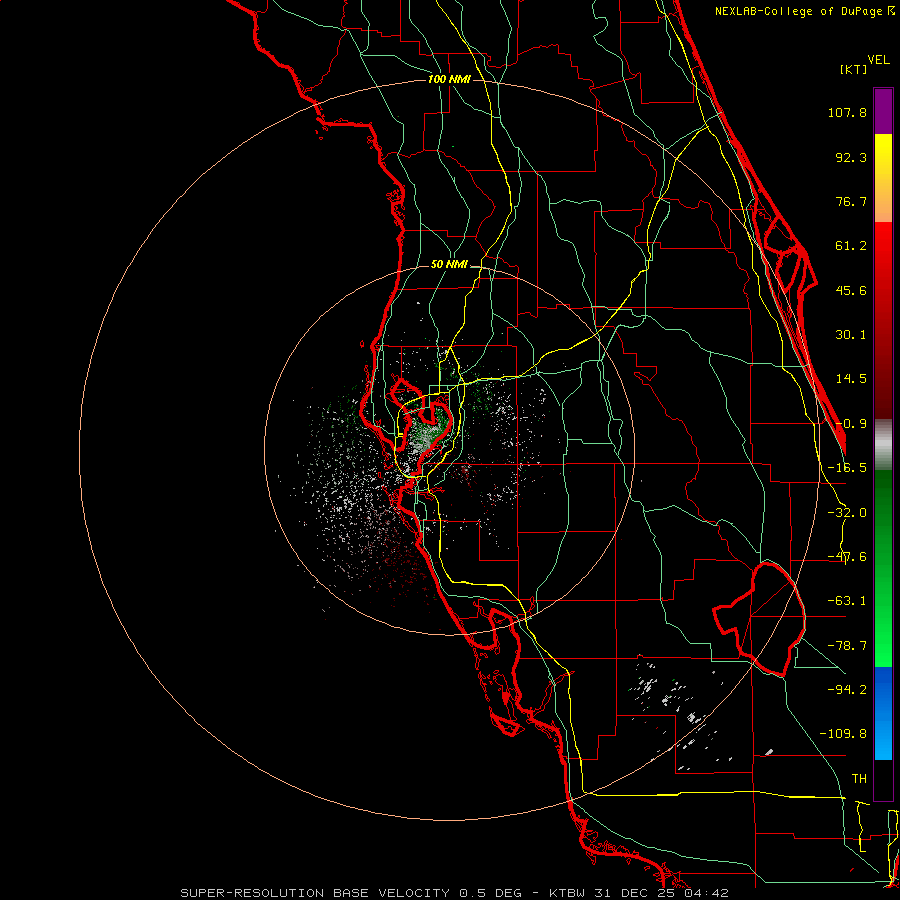The width and height of the screenshot is (900, 900).
Task: Select the 14.5 scale value
Action: pyautogui.click(x=851, y=379)
